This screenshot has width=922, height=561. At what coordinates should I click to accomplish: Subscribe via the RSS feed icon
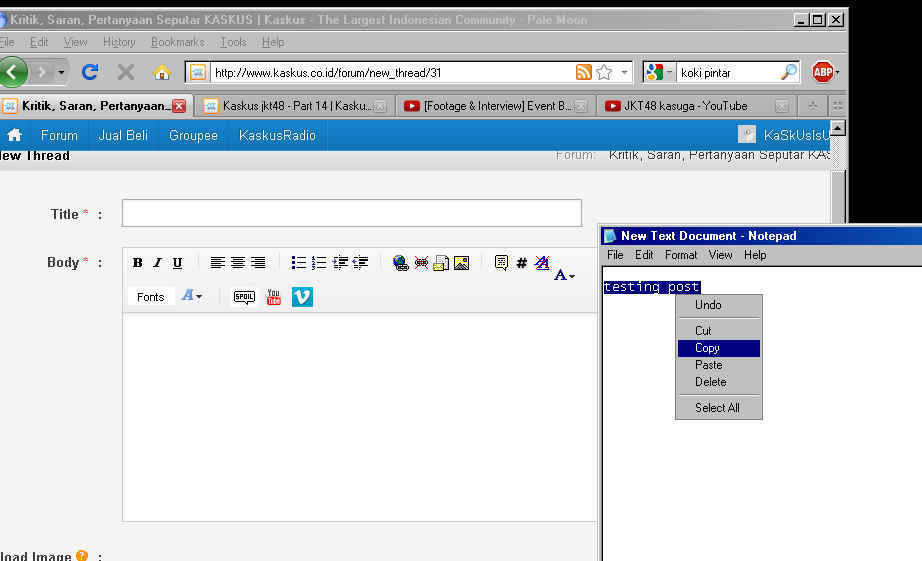tap(583, 72)
